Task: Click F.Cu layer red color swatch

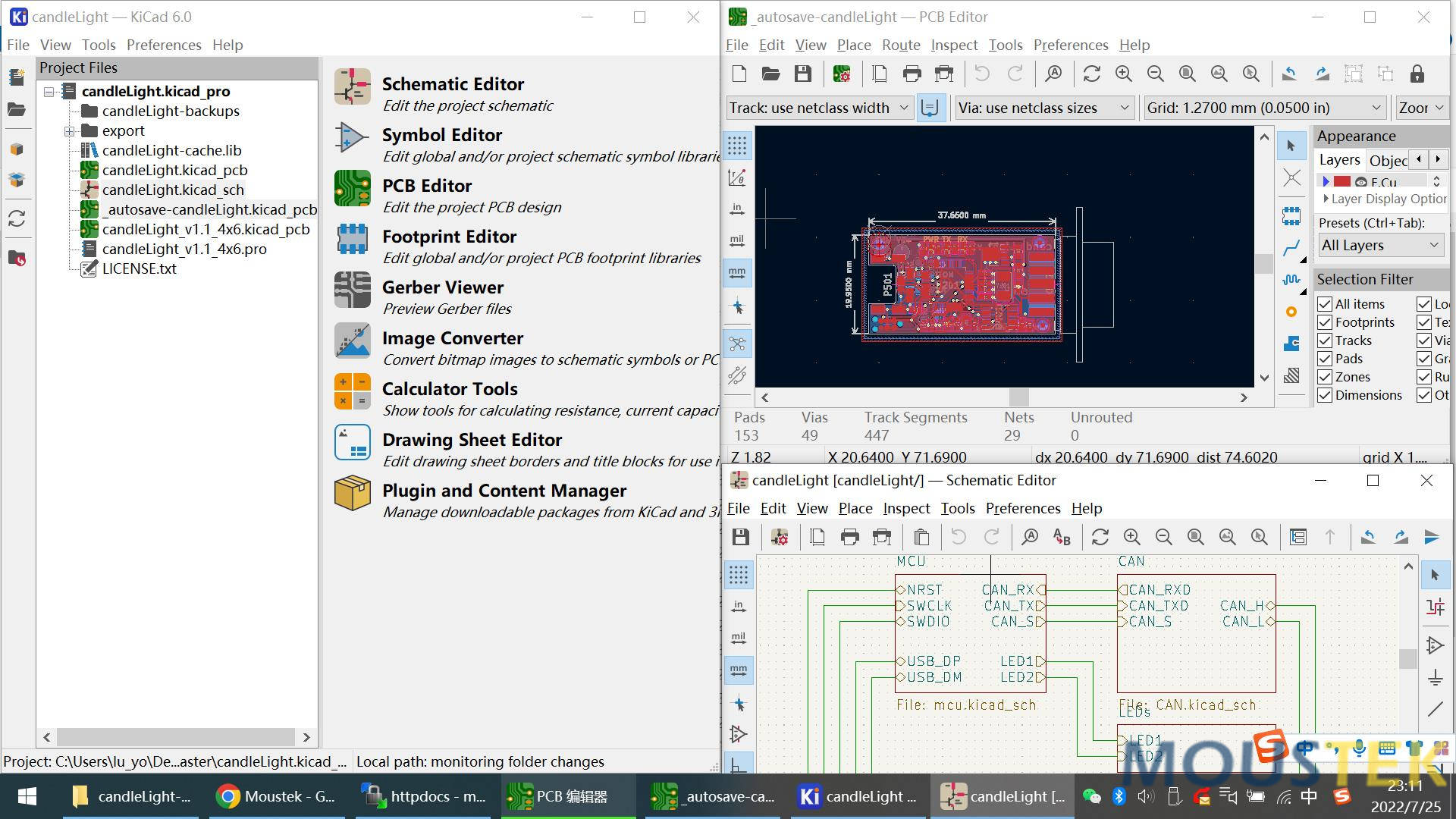Action: point(1342,182)
